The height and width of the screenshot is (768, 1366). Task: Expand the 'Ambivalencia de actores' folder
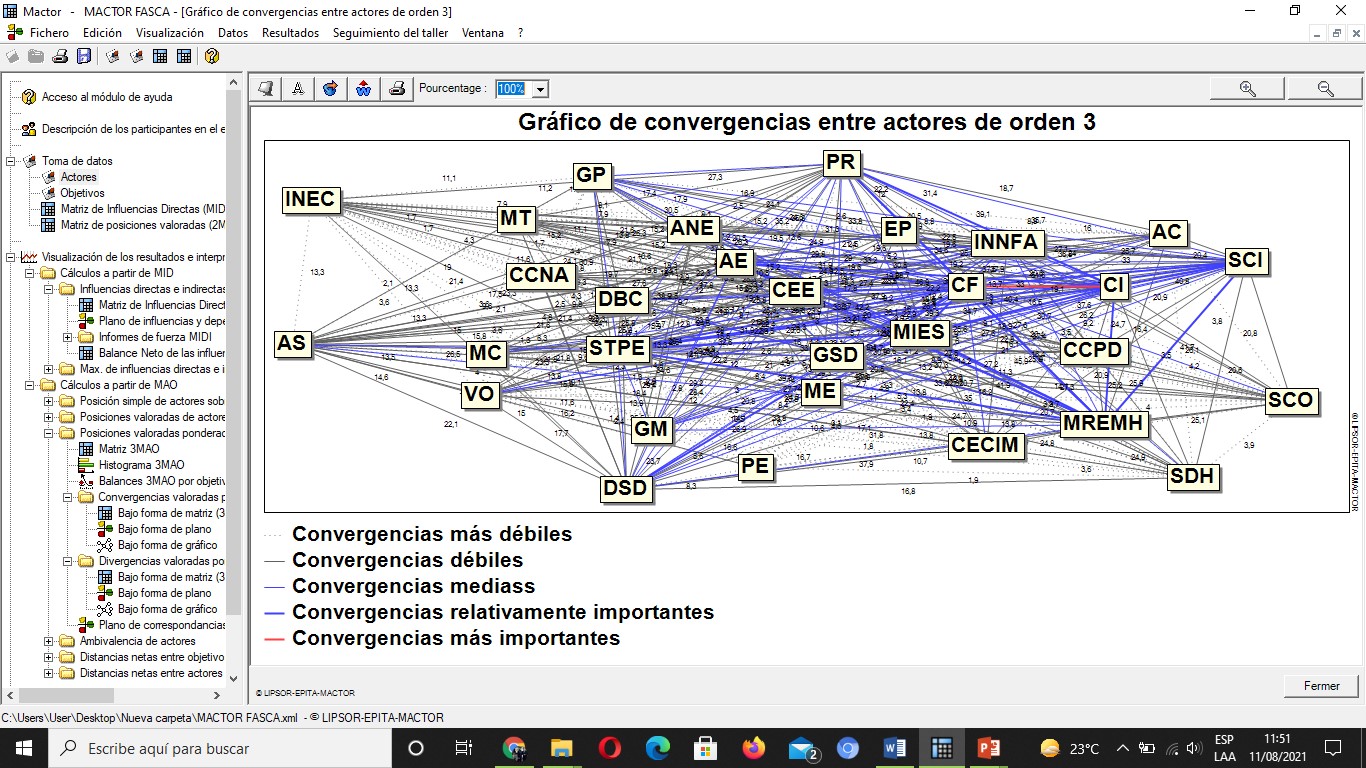(49, 641)
